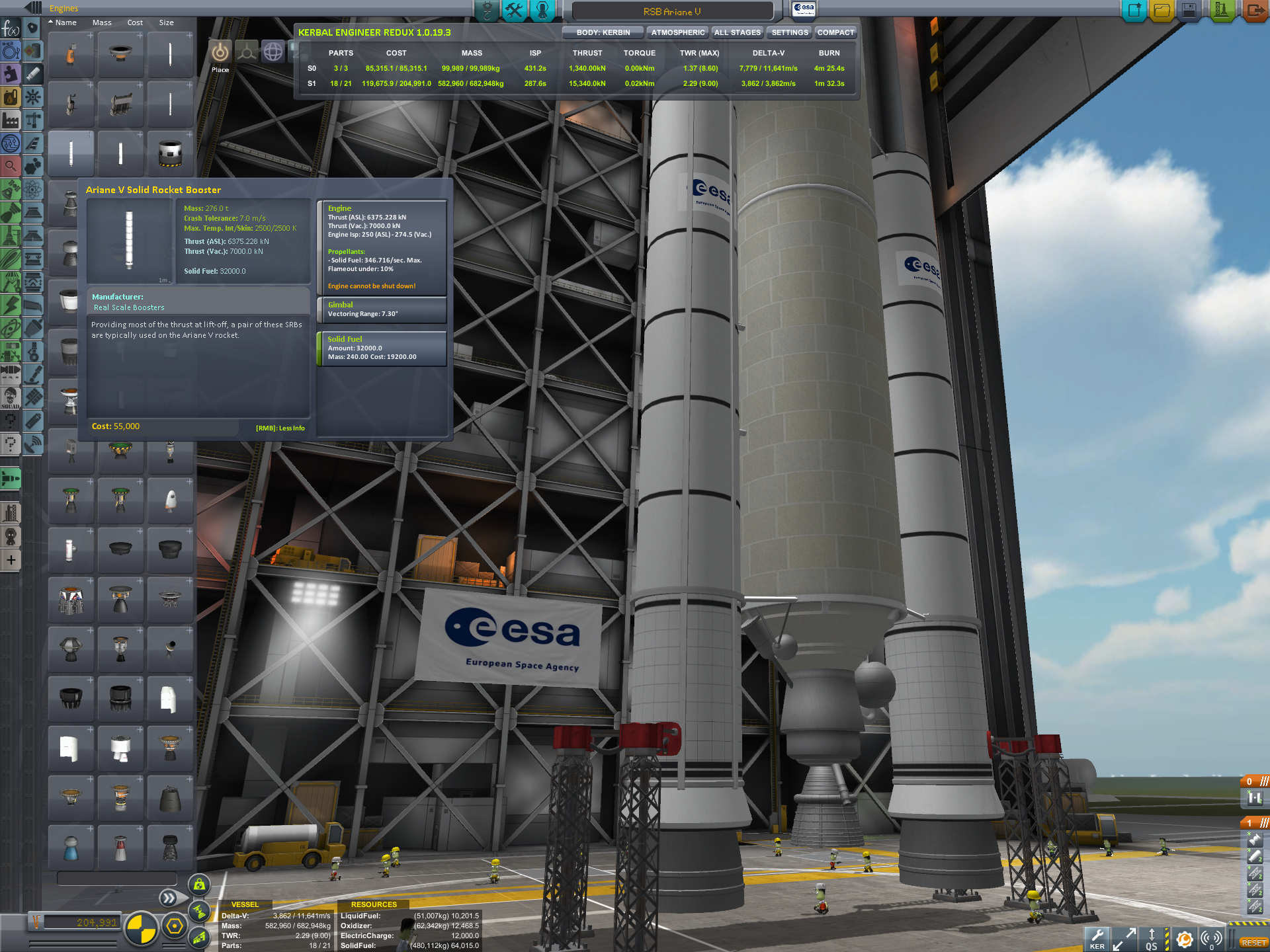Click the funds display 204,991
1270x952 pixels.
click(82, 922)
